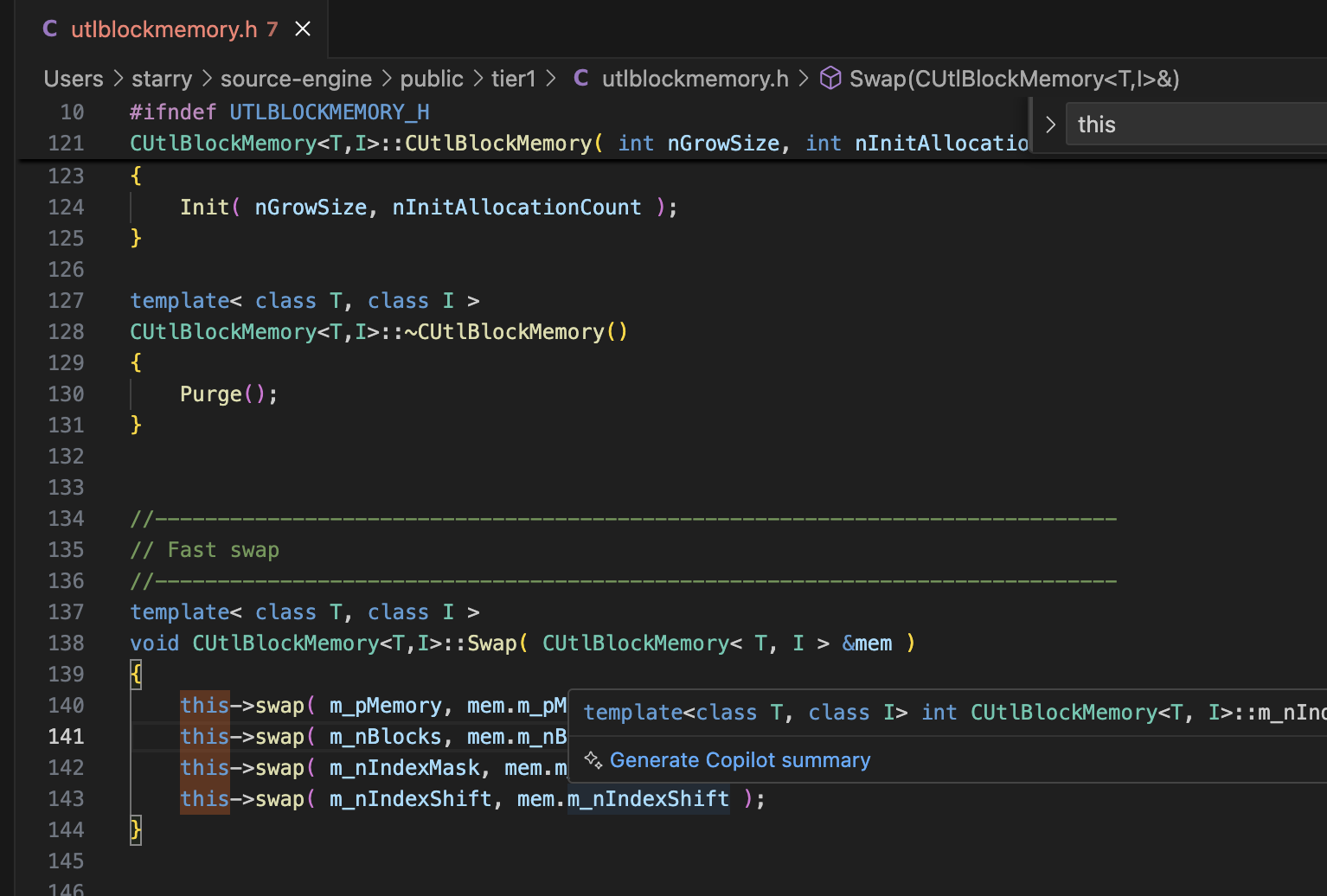Click line number 138 in the gutter

tap(66, 643)
